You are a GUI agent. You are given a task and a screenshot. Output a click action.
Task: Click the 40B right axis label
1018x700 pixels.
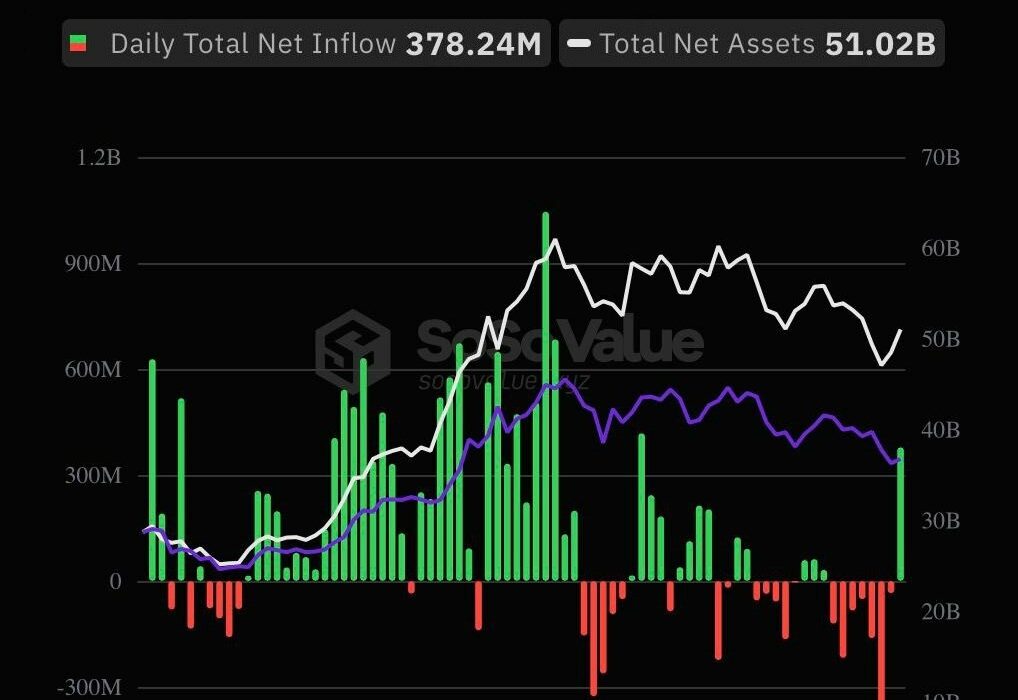[x=940, y=430]
